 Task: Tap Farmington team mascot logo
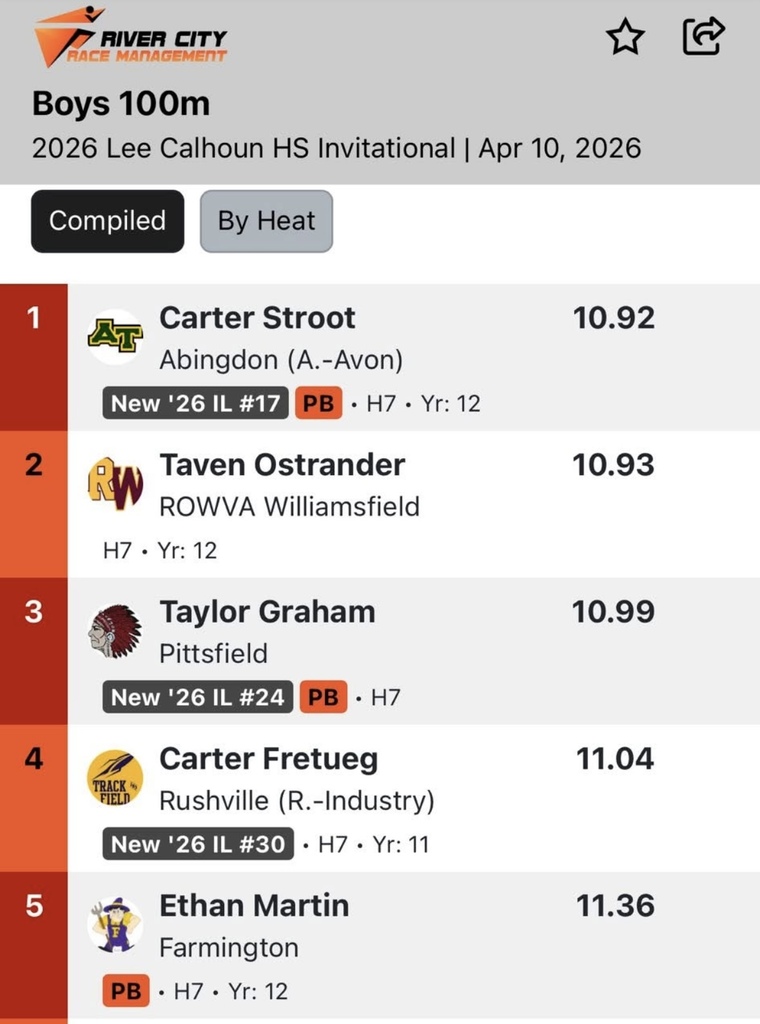[115, 925]
